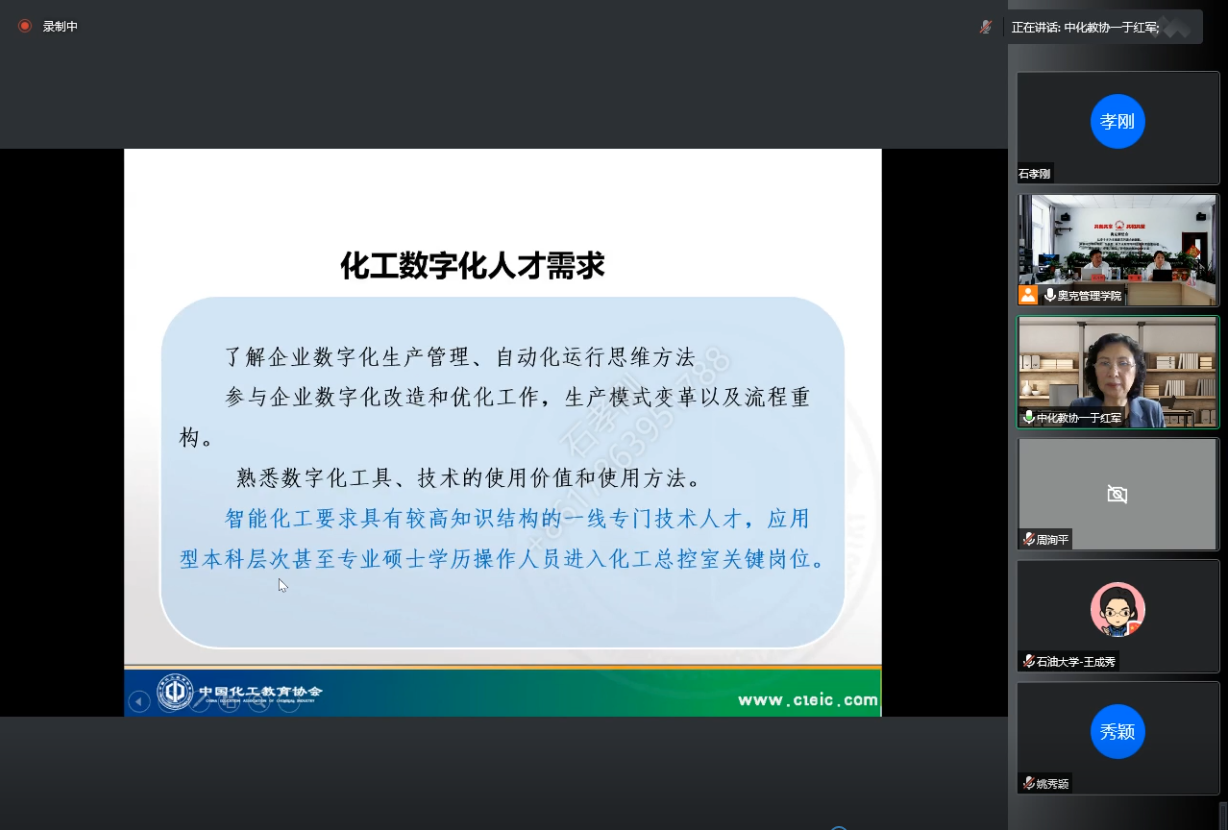Click the microphone icon next to 奥克管理学院
Screen dimensions: 1228x830
pos(1049,295)
